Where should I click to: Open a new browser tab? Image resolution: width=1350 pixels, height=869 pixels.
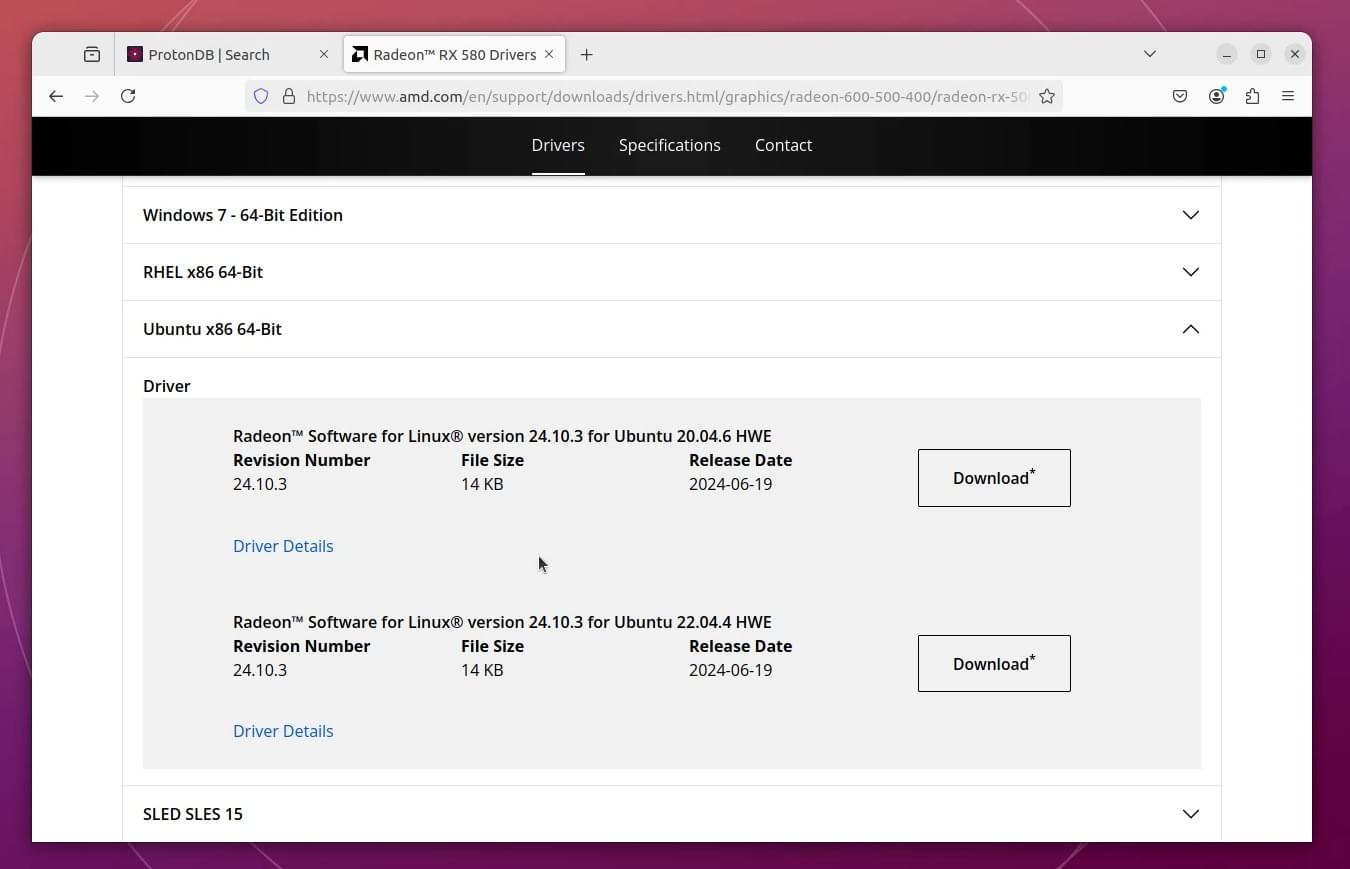point(586,54)
